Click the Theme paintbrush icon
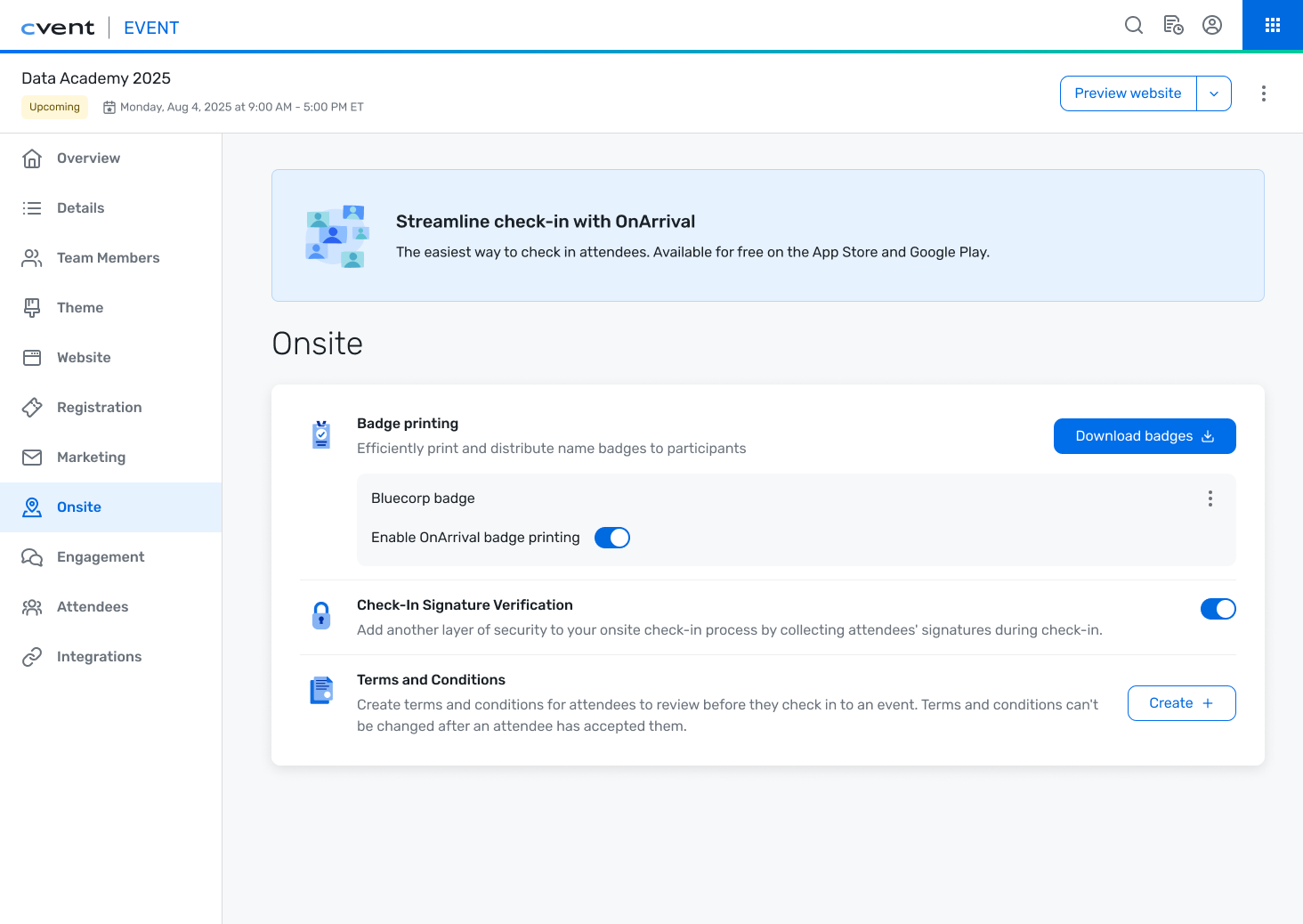The height and width of the screenshot is (924, 1303). pyautogui.click(x=32, y=308)
